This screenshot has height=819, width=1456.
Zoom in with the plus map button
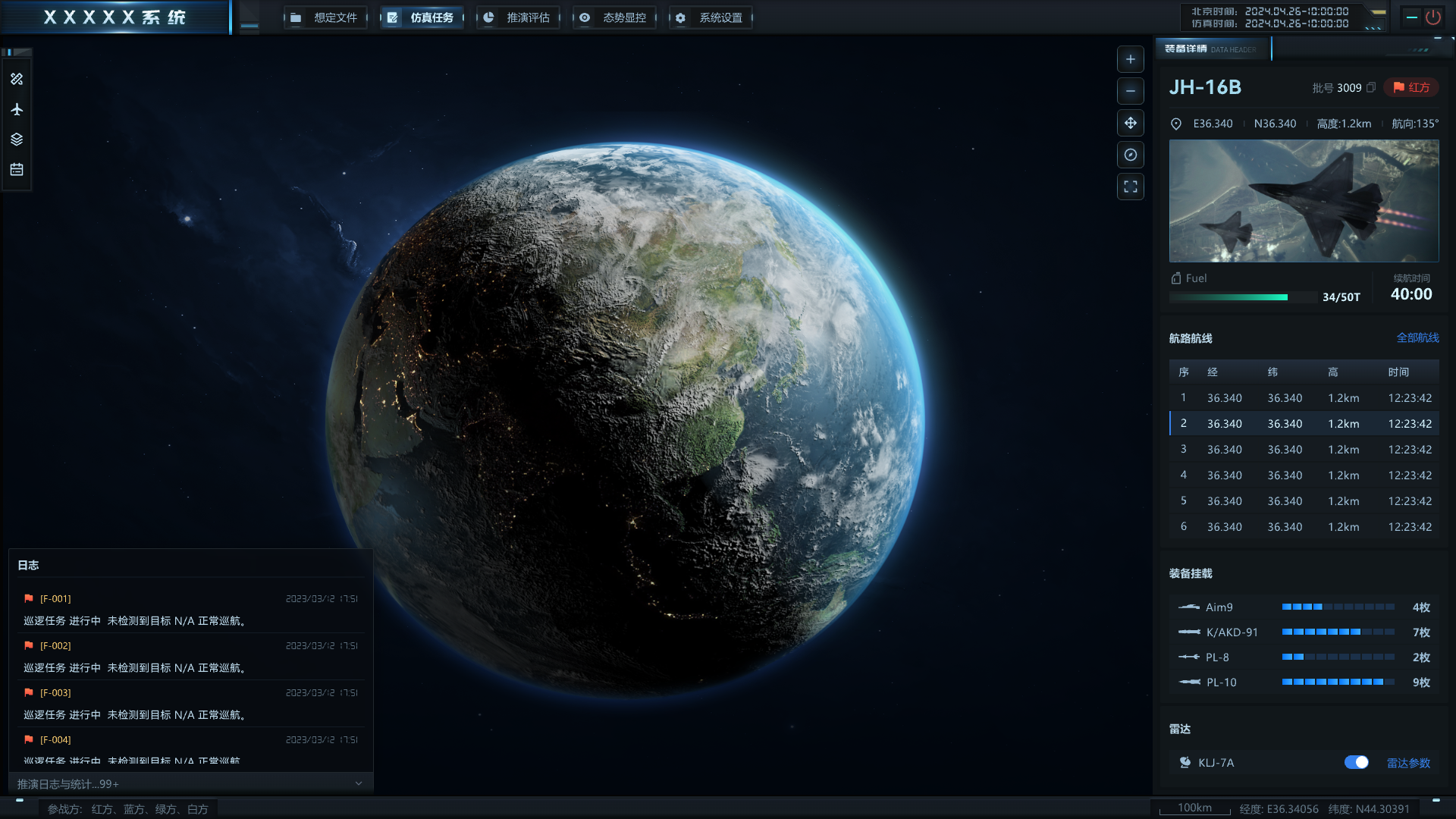[x=1130, y=59]
